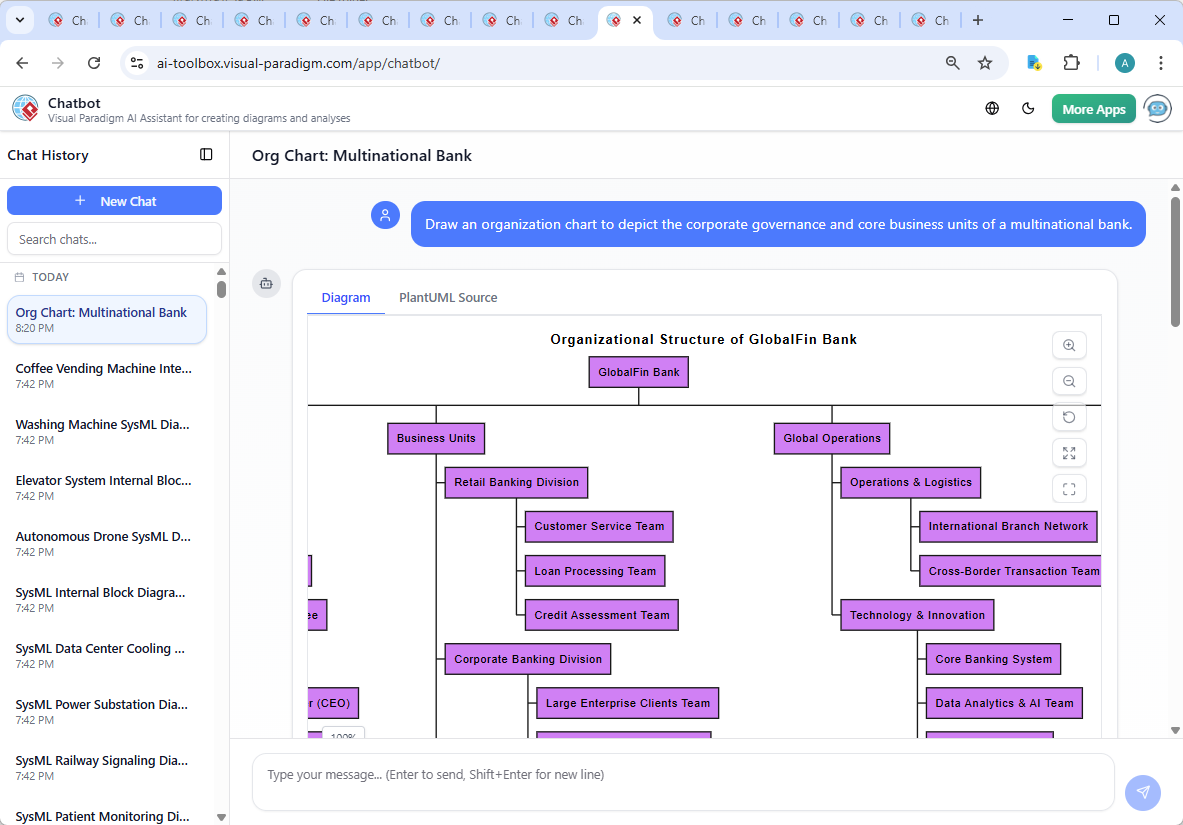Switch to the PlantUML Source tab

(x=447, y=297)
